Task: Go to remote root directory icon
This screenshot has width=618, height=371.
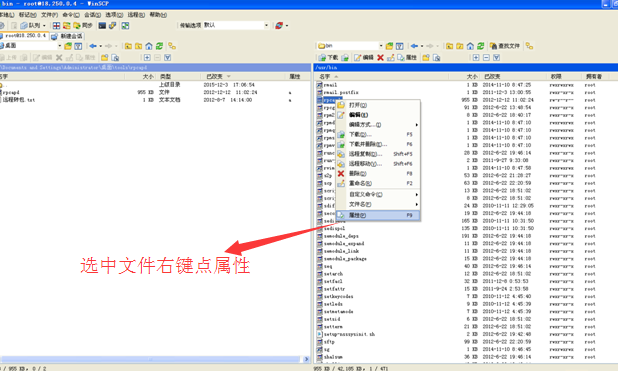Action: point(460,46)
